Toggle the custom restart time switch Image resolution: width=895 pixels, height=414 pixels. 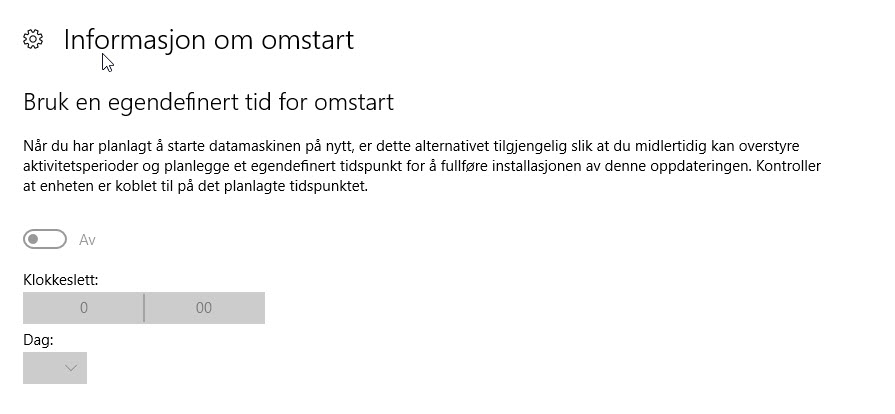click(x=45, y=239)
